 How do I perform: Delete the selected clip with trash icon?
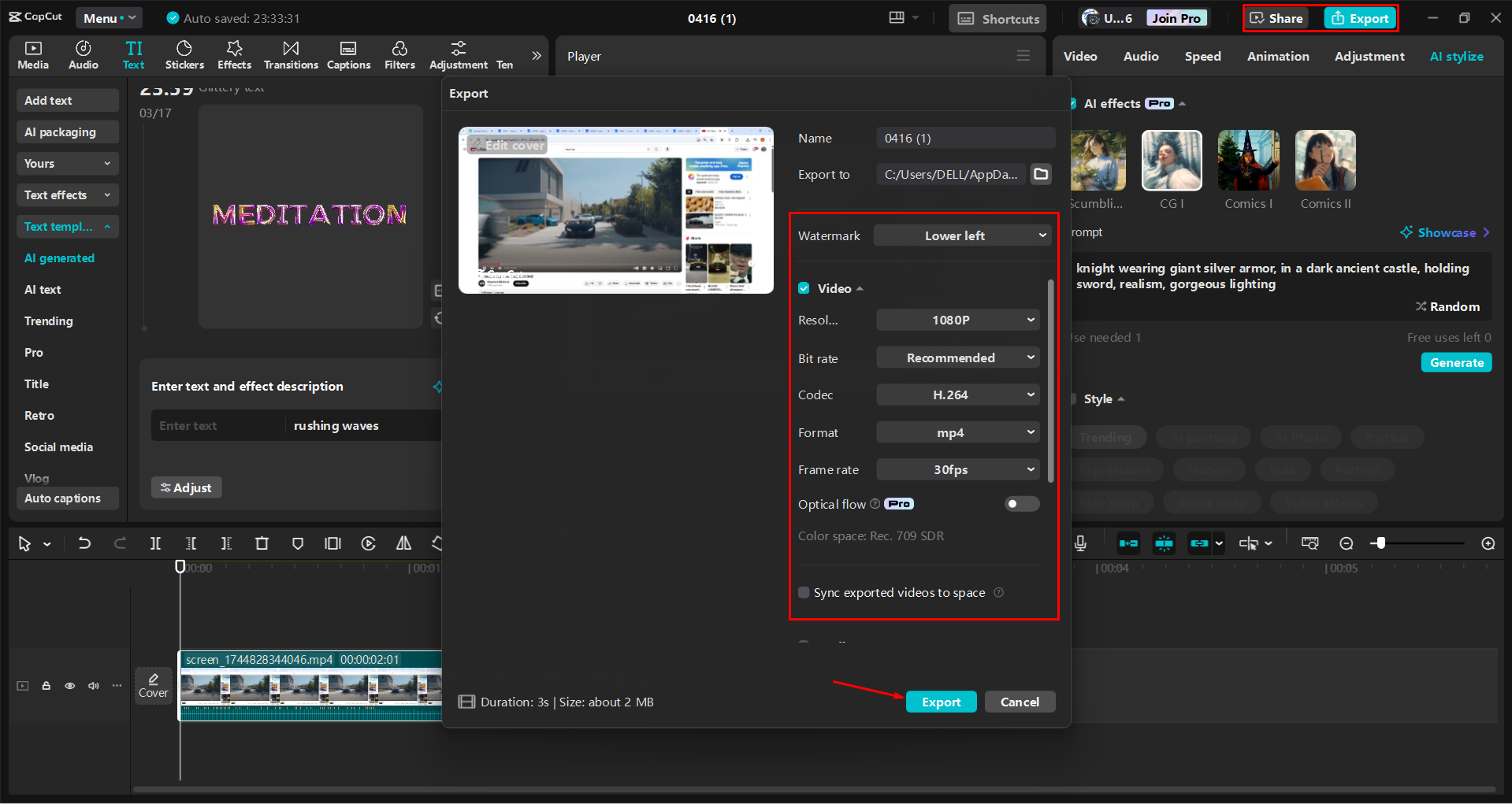262,543
